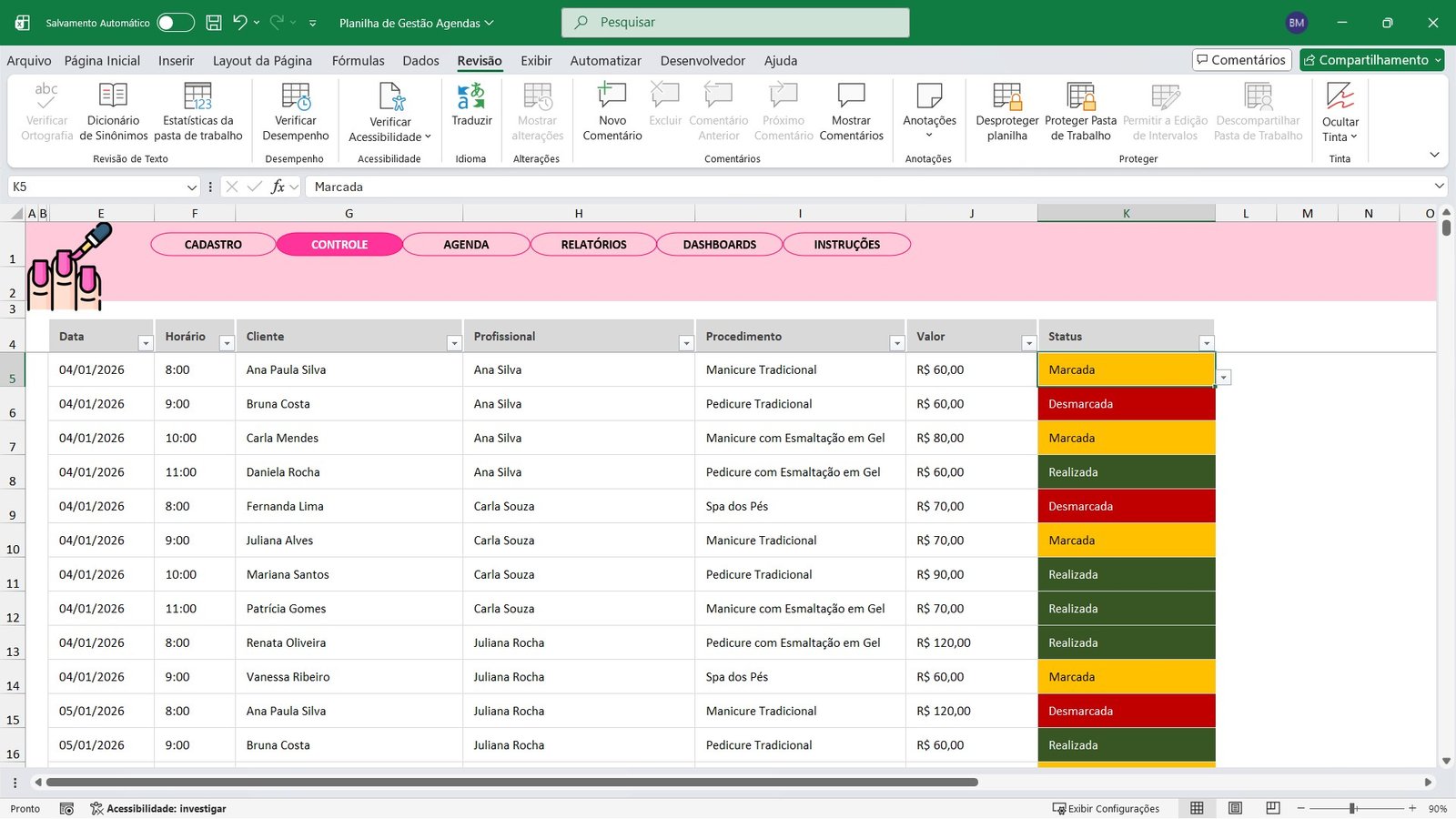Viewport: 1456px width, 819px height.
Task: Run spell check with Verificar Ortografia
Action: [45, 109]
